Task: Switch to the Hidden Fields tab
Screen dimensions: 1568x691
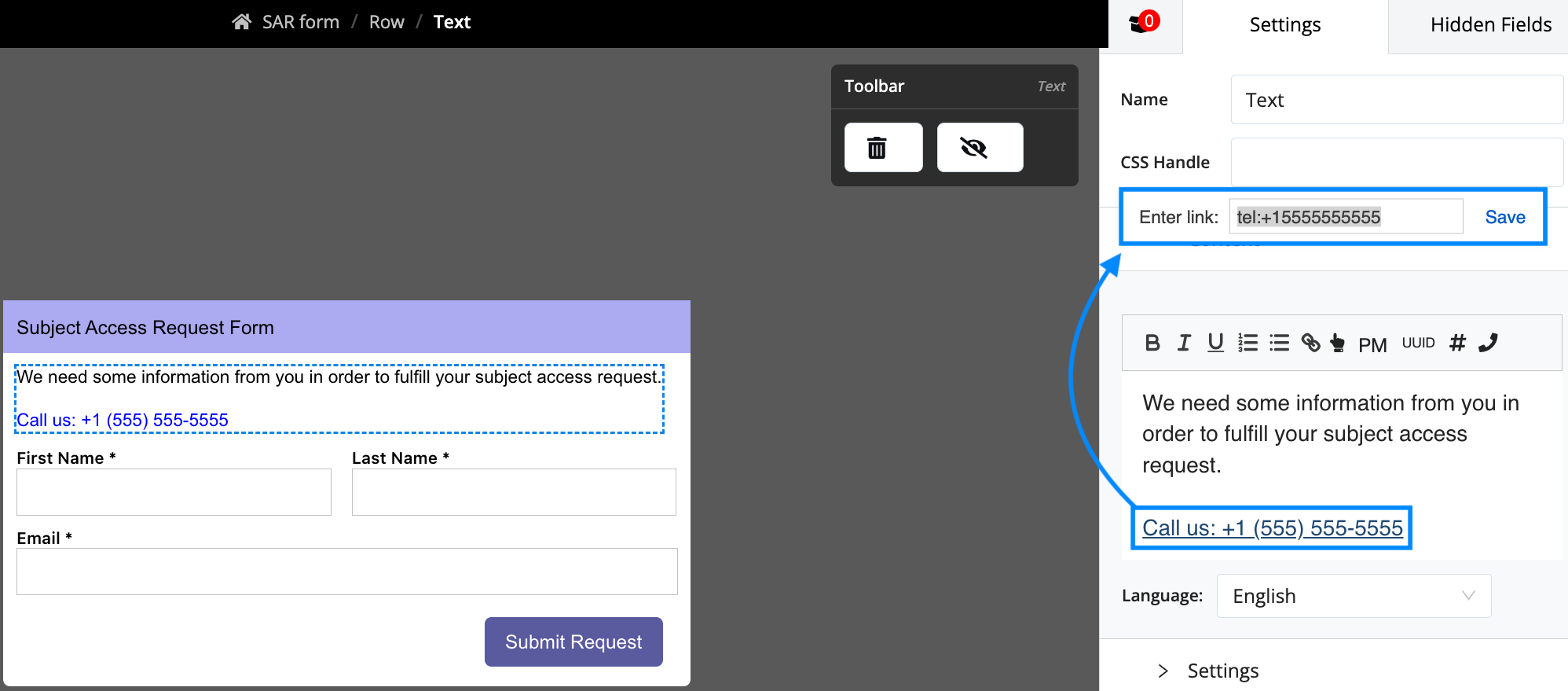Action: pos(1490,25)
